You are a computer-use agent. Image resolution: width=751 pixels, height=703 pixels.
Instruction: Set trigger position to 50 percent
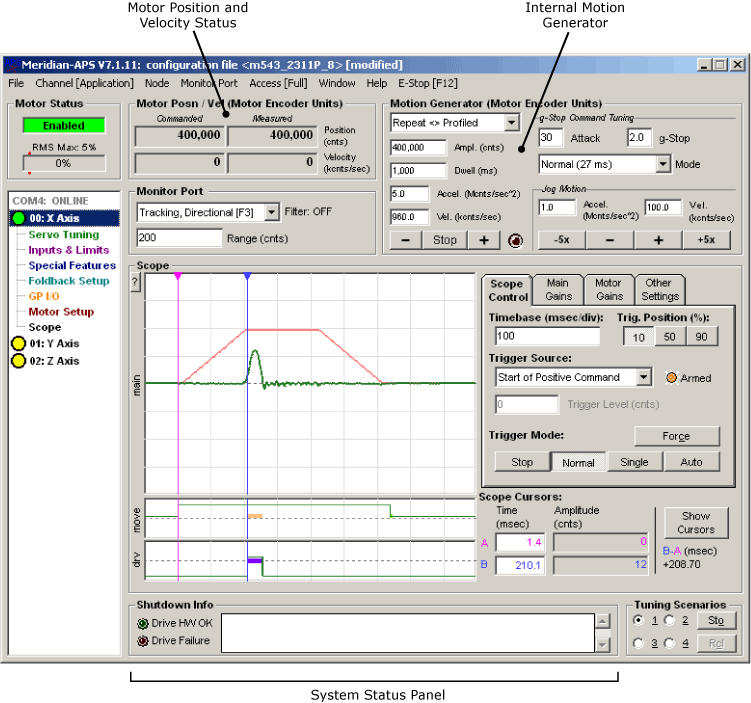(667, 337)
